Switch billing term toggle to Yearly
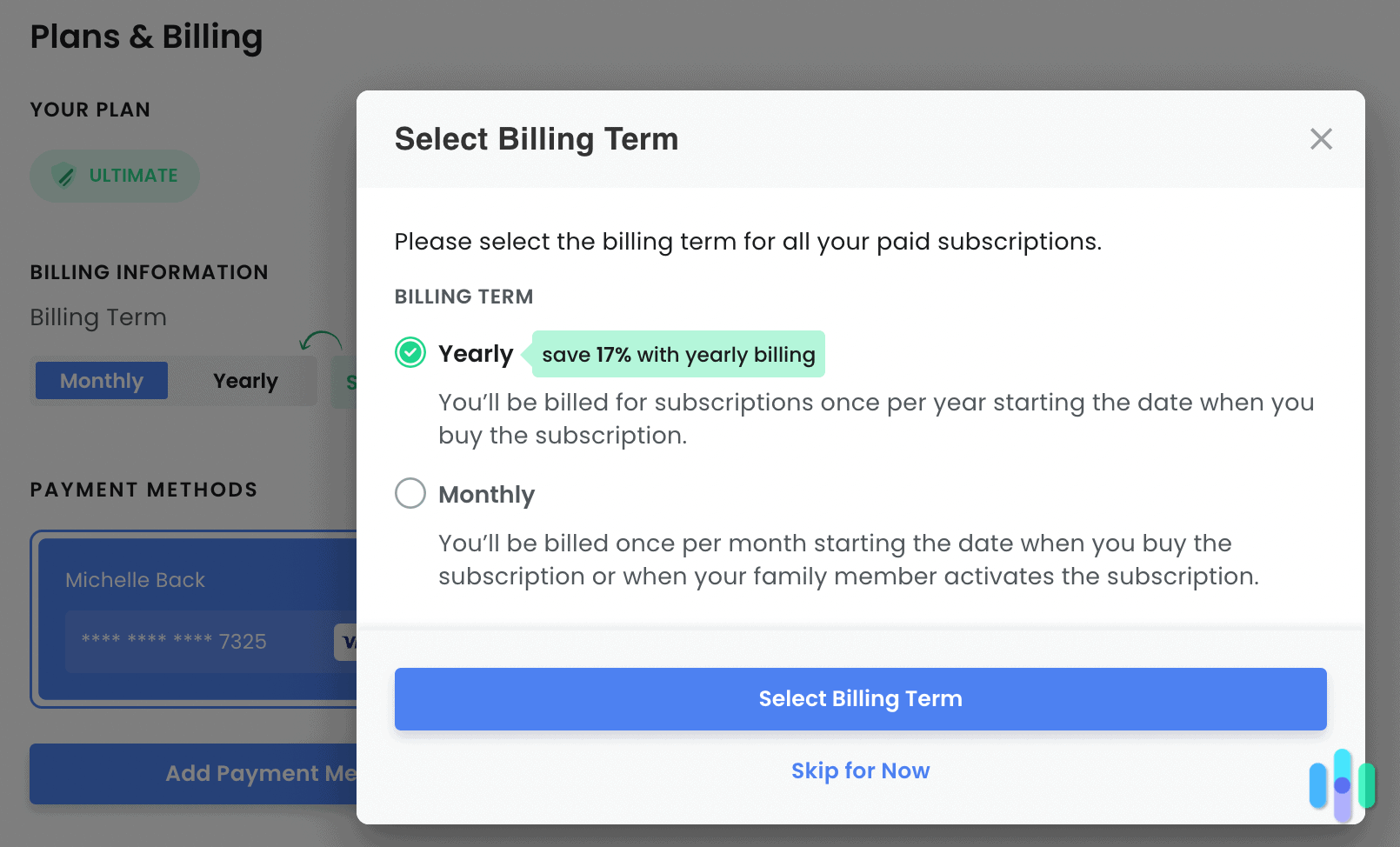Viewport: 1400px width, 847px height. tap(244, 380)
